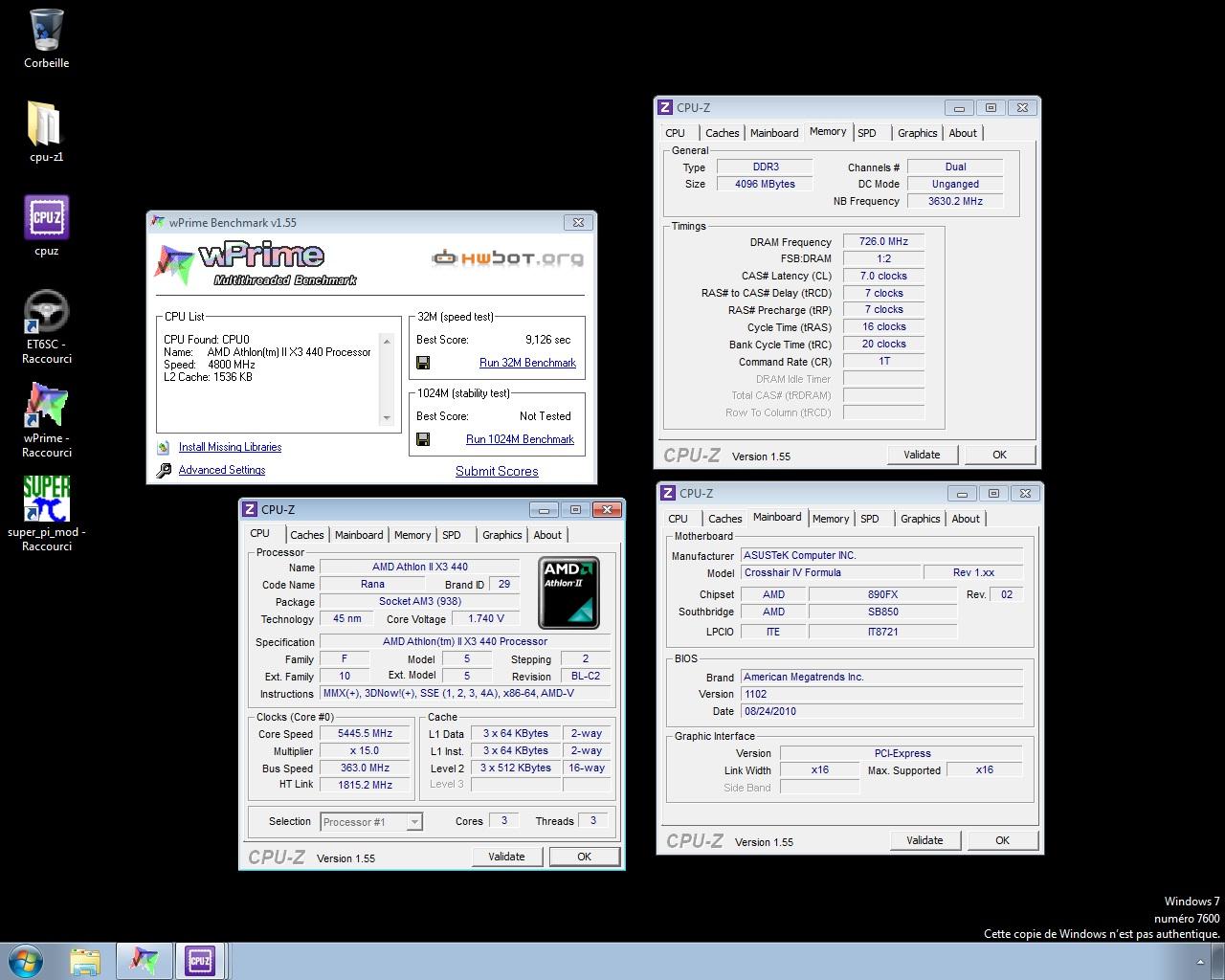Open Caches tab in the Mainboard window
This screenshot has width=1225, height=980.
coord(724,519)
